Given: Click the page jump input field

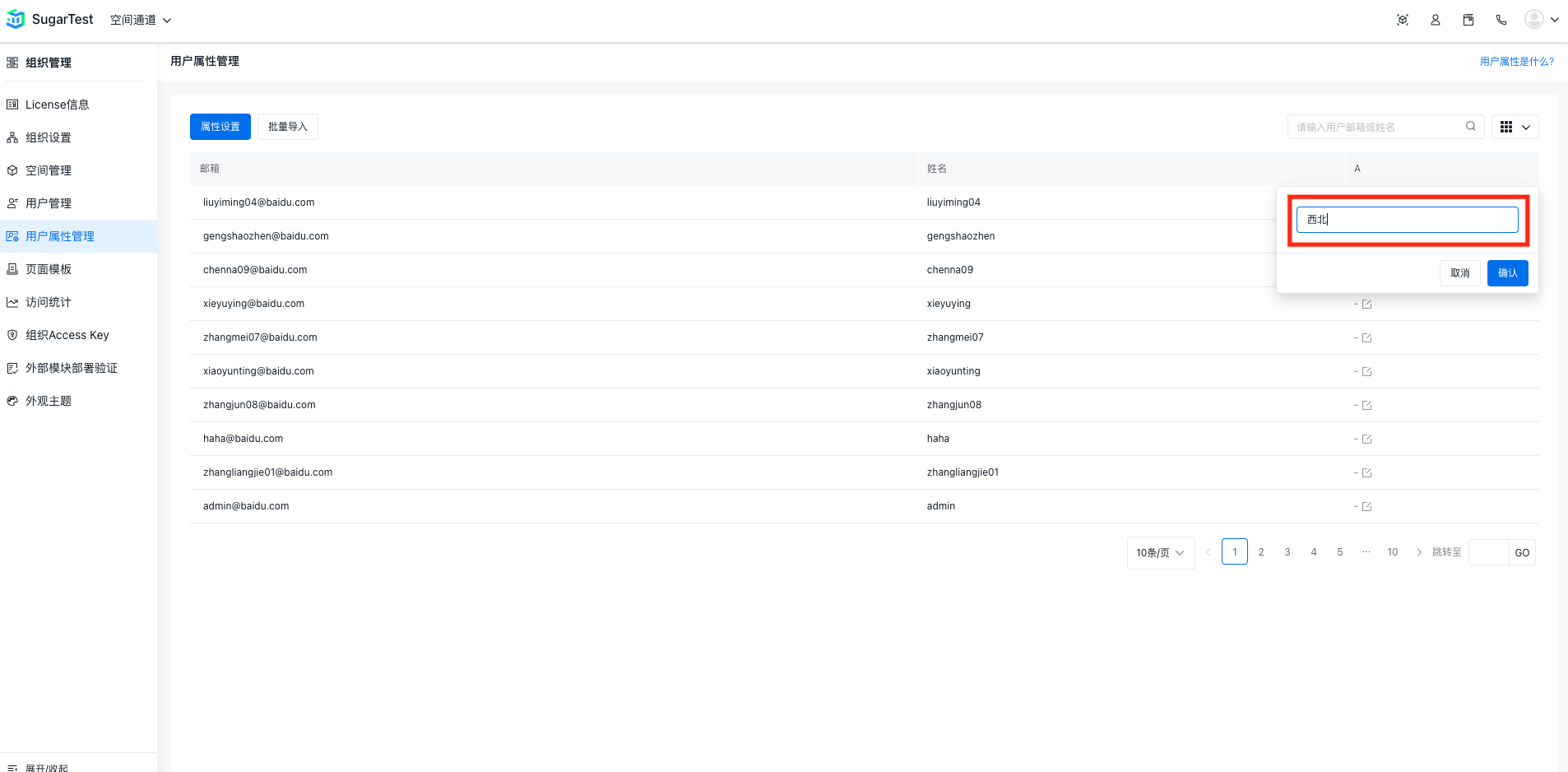Looking at the screenshot, I should coord(1489,552).
